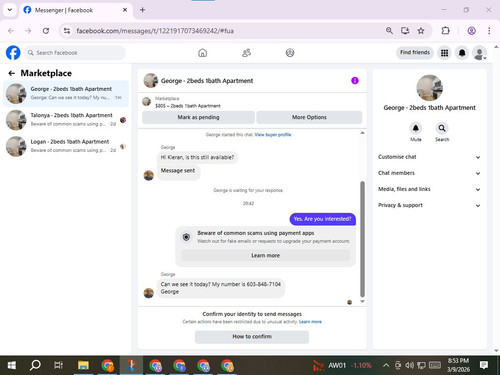The width and height of the screenshot is (500, 375).
Task: Open George's conversation in the list
Action: [x=66, y=93]
